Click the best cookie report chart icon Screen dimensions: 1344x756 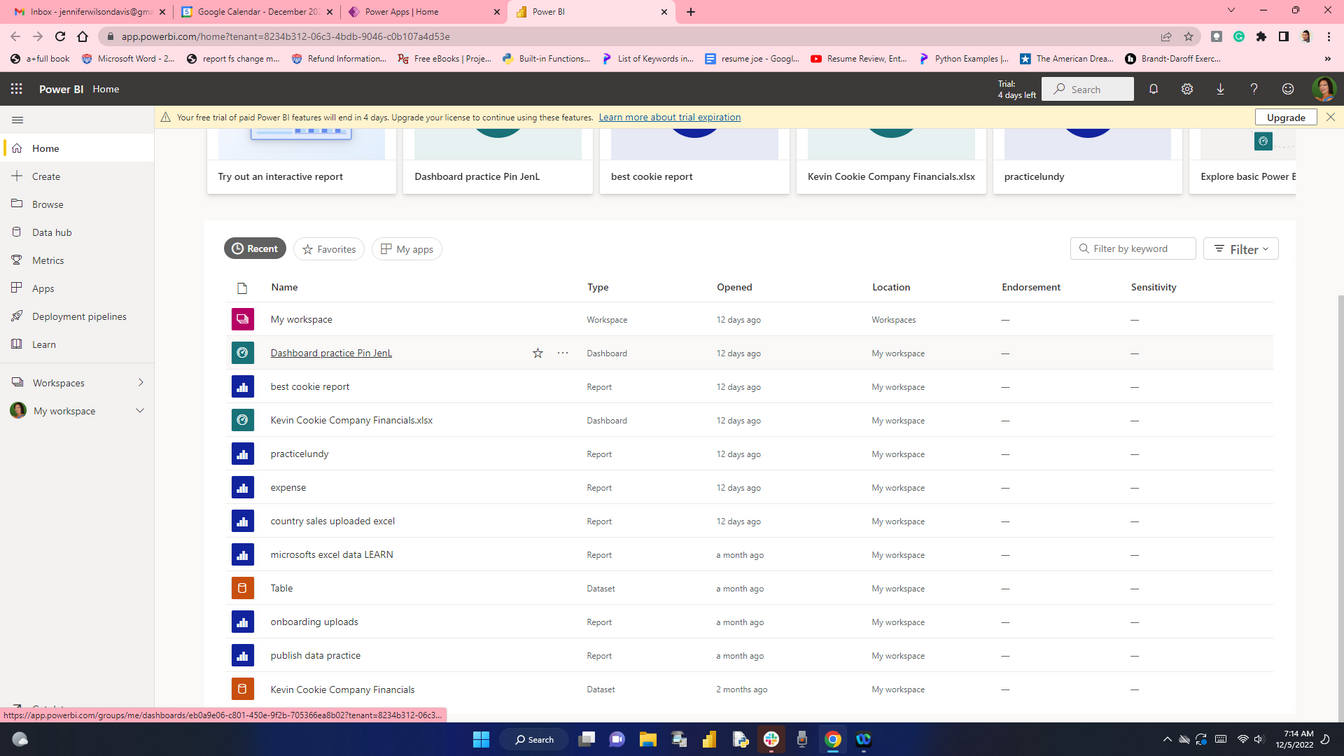point(242,387)
